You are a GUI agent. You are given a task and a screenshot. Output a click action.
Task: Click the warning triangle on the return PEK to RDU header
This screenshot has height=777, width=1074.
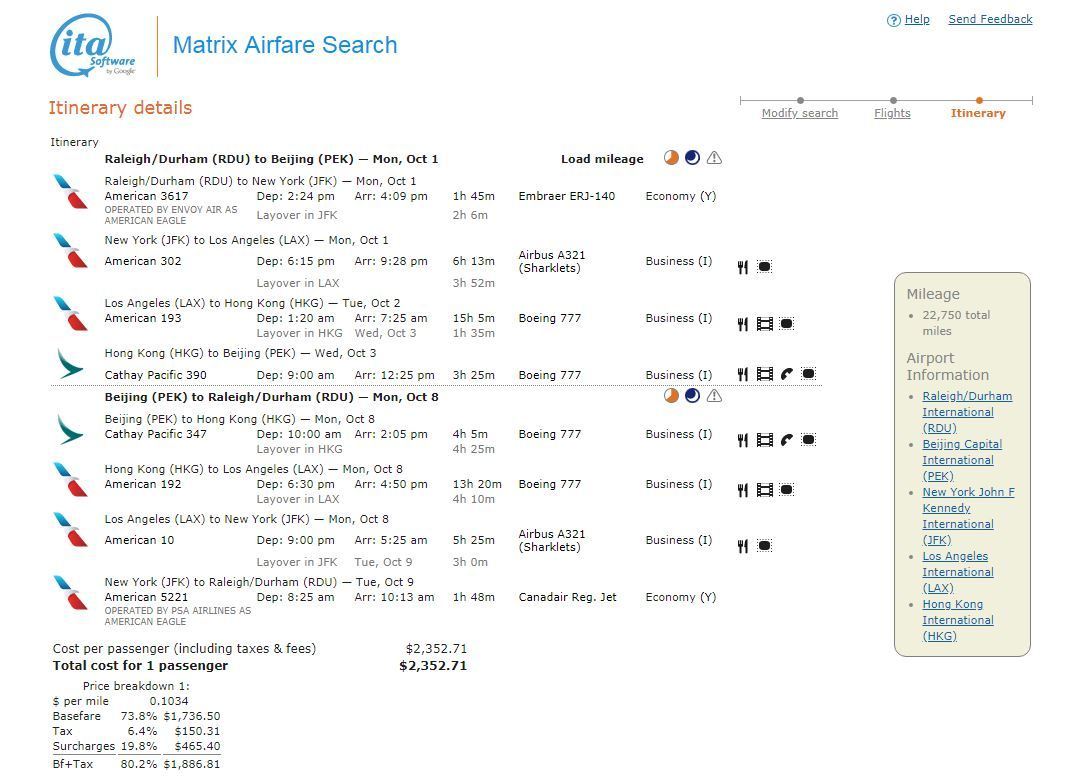point(714,395)
